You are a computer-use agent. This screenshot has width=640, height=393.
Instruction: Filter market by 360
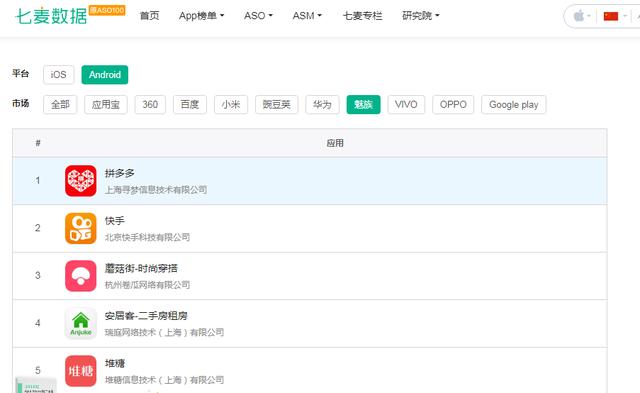click(150, 104)
